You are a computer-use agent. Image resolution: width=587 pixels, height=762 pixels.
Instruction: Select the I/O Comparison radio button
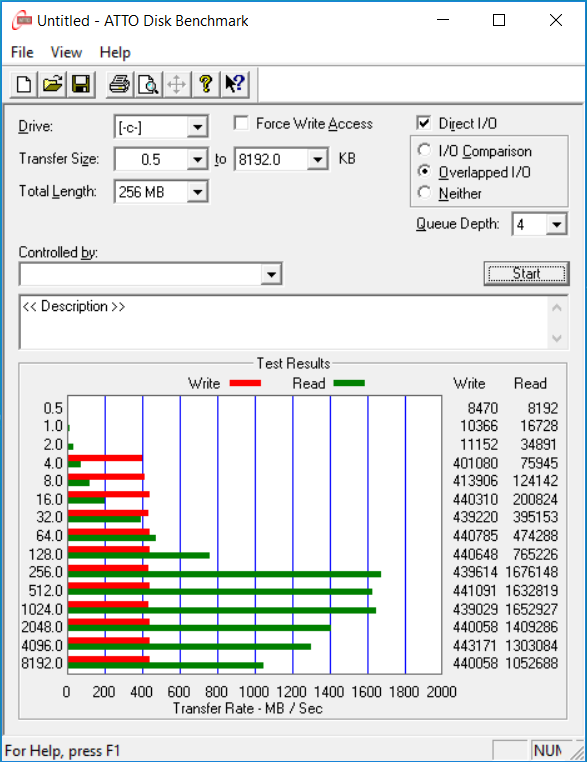click(424, 150)
